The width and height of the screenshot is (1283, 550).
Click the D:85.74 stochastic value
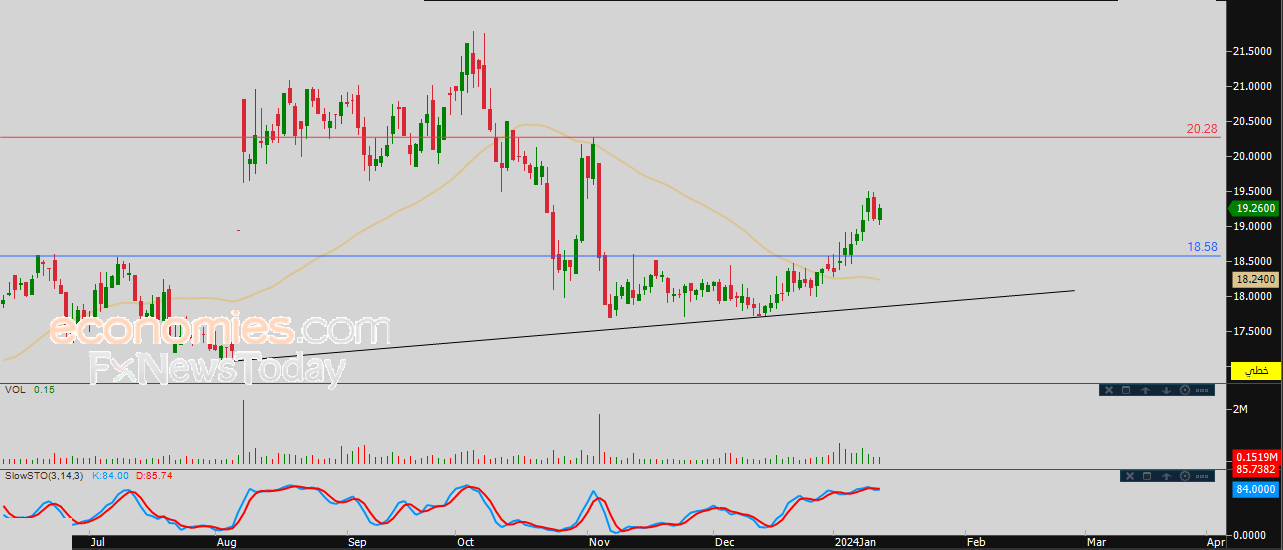tap(154, 475)
